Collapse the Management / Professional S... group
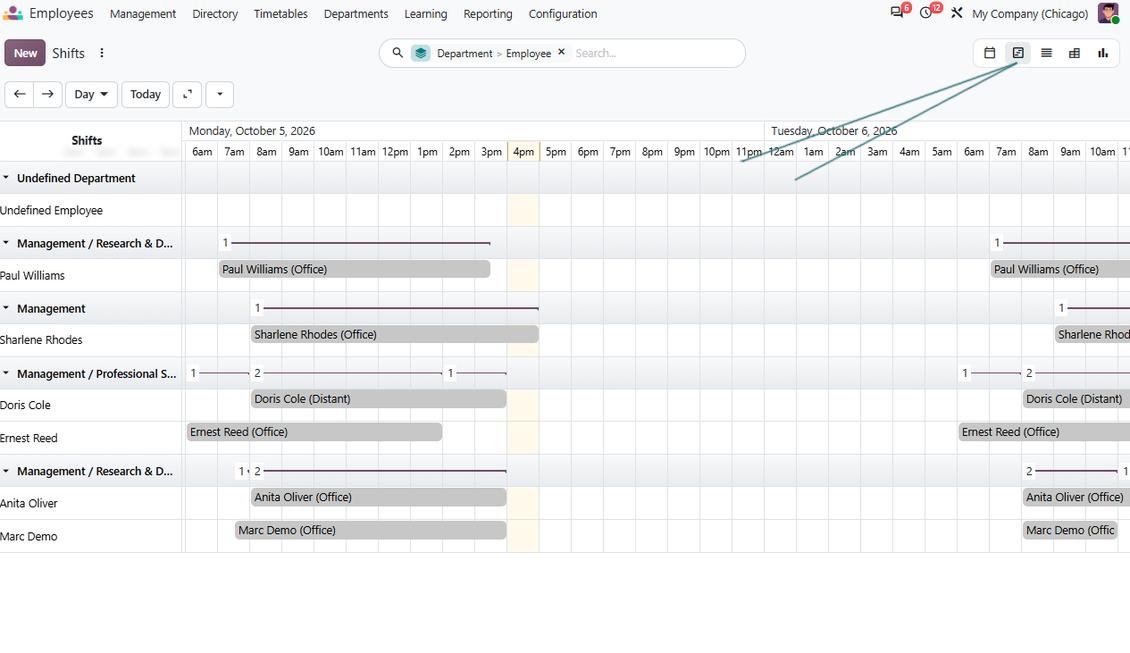The width and height of the screenshot is (1130, 653). tap(6, 373)
